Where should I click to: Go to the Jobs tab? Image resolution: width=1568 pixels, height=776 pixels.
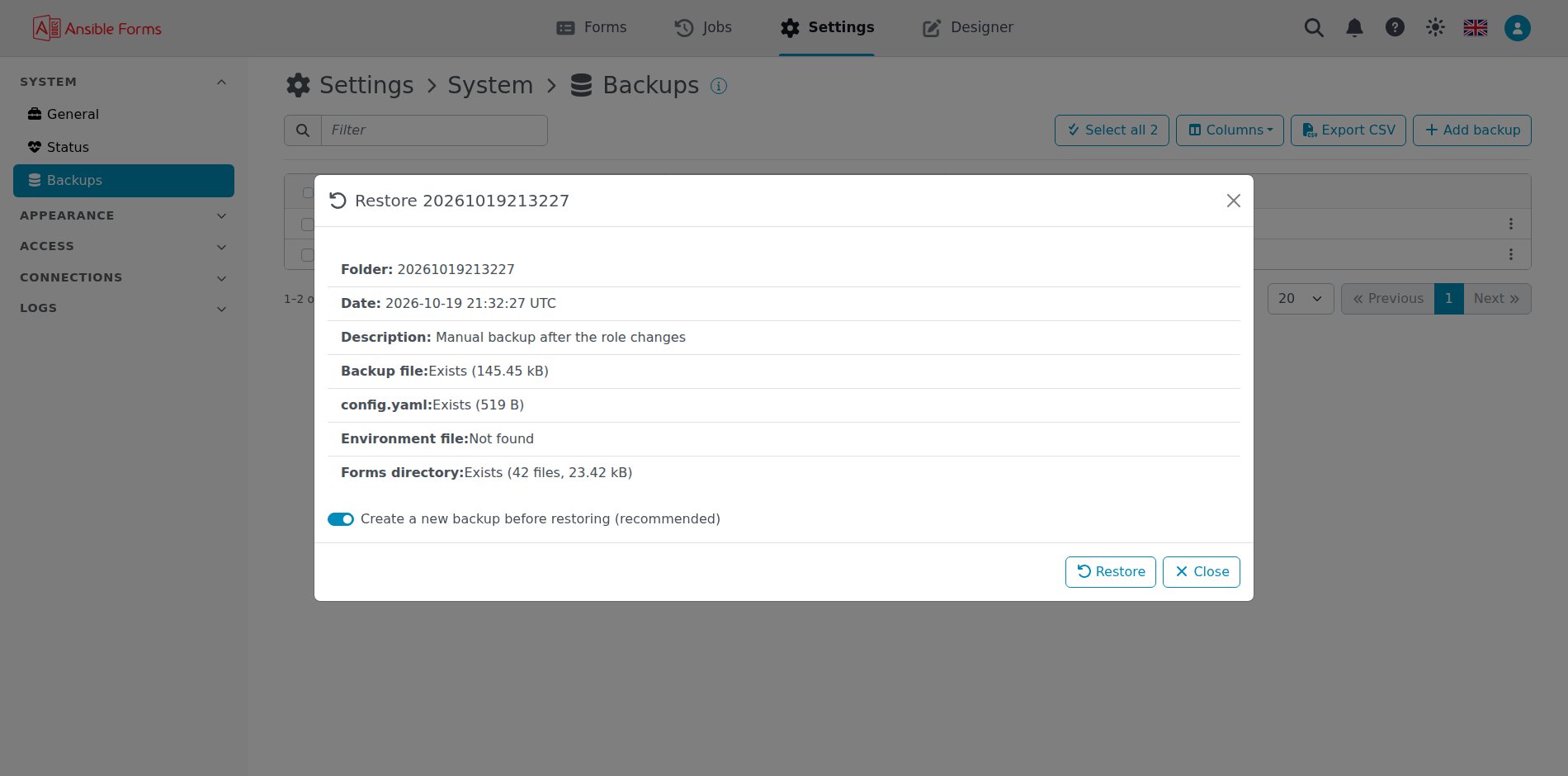tap(703, 27)
